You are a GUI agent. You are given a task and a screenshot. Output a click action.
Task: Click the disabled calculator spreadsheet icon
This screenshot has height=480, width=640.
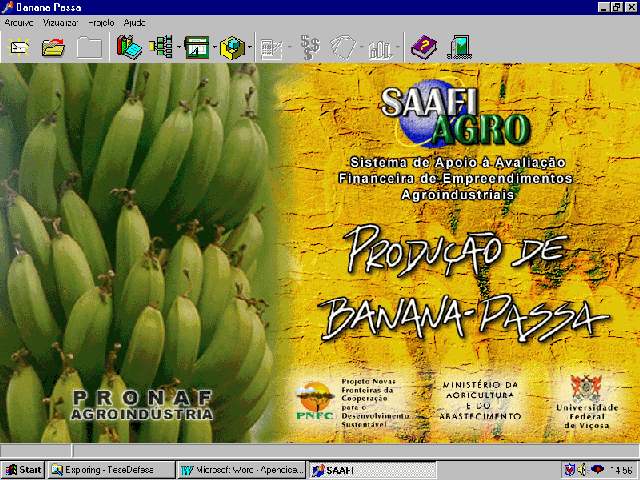[x=271, y=49]
